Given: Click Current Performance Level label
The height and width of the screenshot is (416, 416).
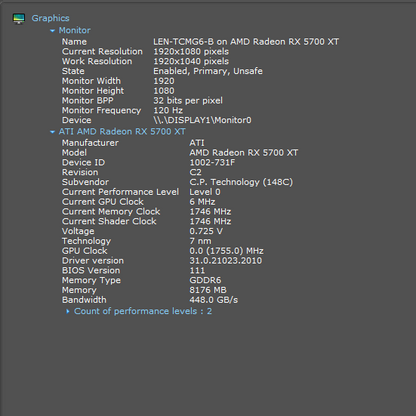Looking at the screenshot, I should (x=120, y=192).
